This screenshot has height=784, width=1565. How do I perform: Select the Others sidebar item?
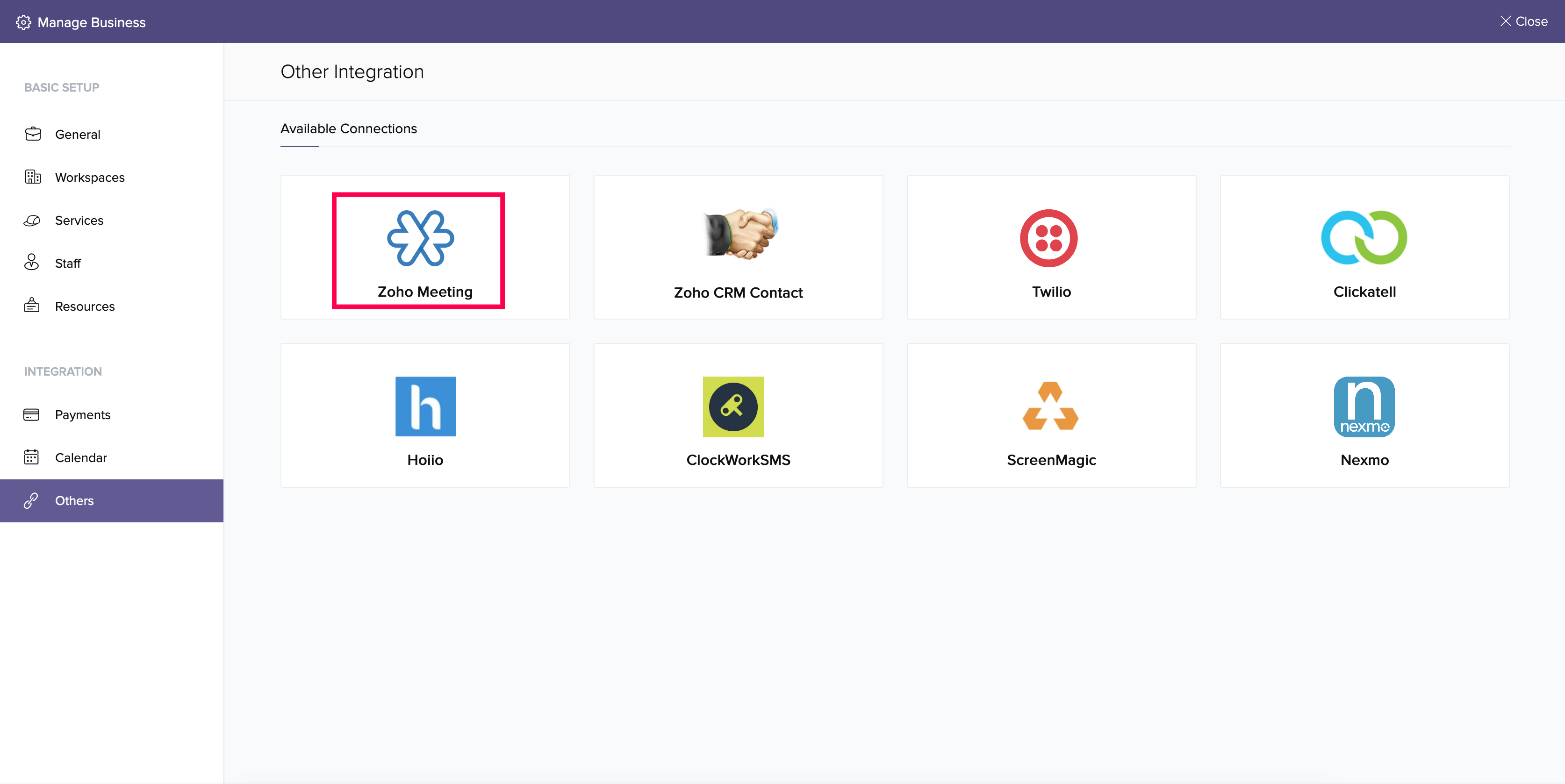pos(74,501)
